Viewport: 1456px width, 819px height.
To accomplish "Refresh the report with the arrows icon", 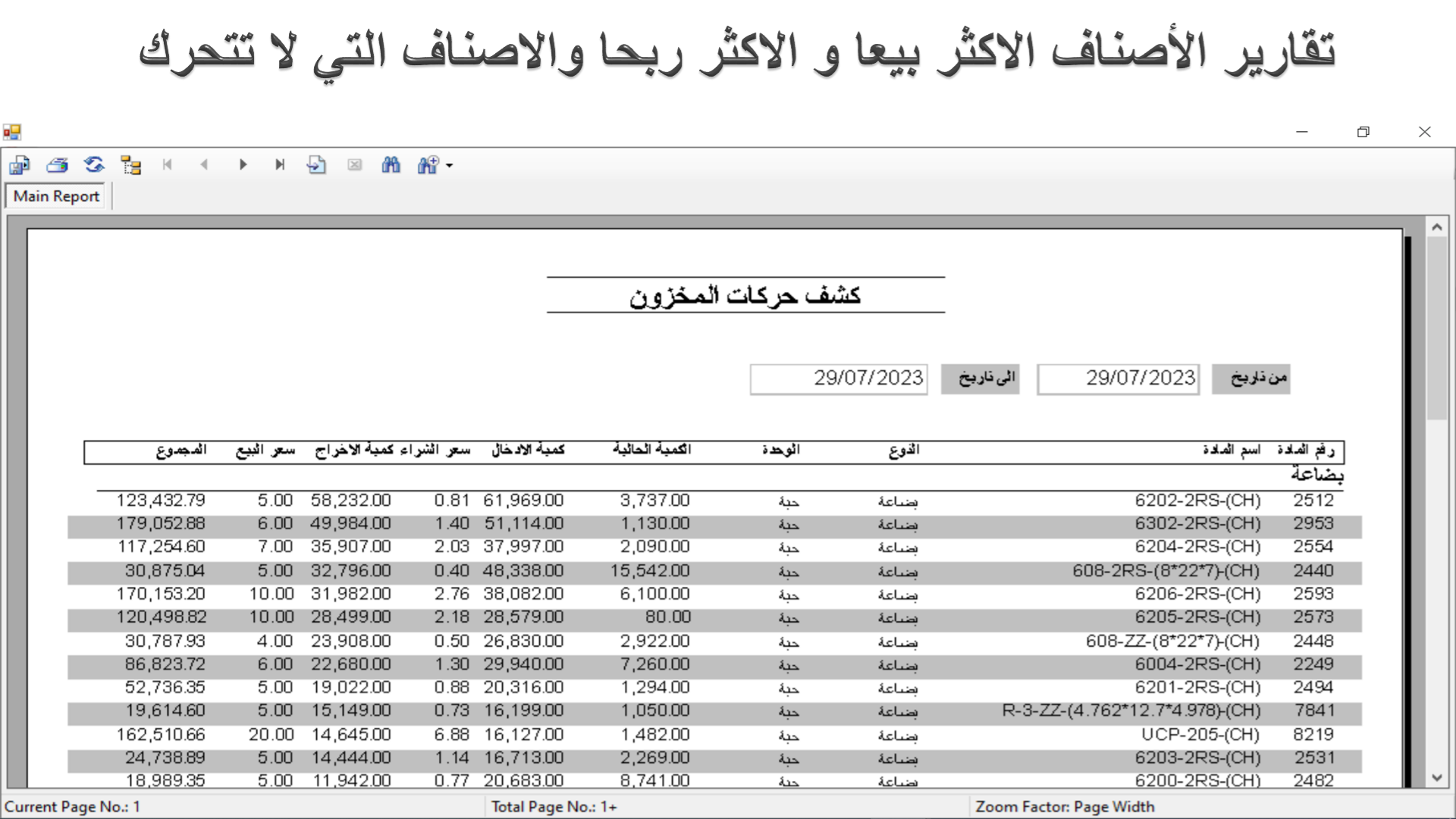I will (94, 165).
